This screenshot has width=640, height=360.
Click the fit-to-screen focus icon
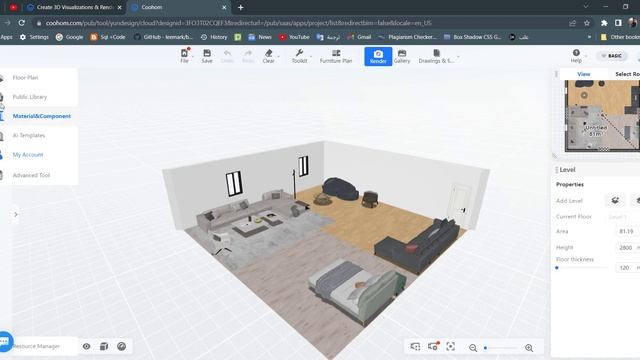click(x=451, y=347)
